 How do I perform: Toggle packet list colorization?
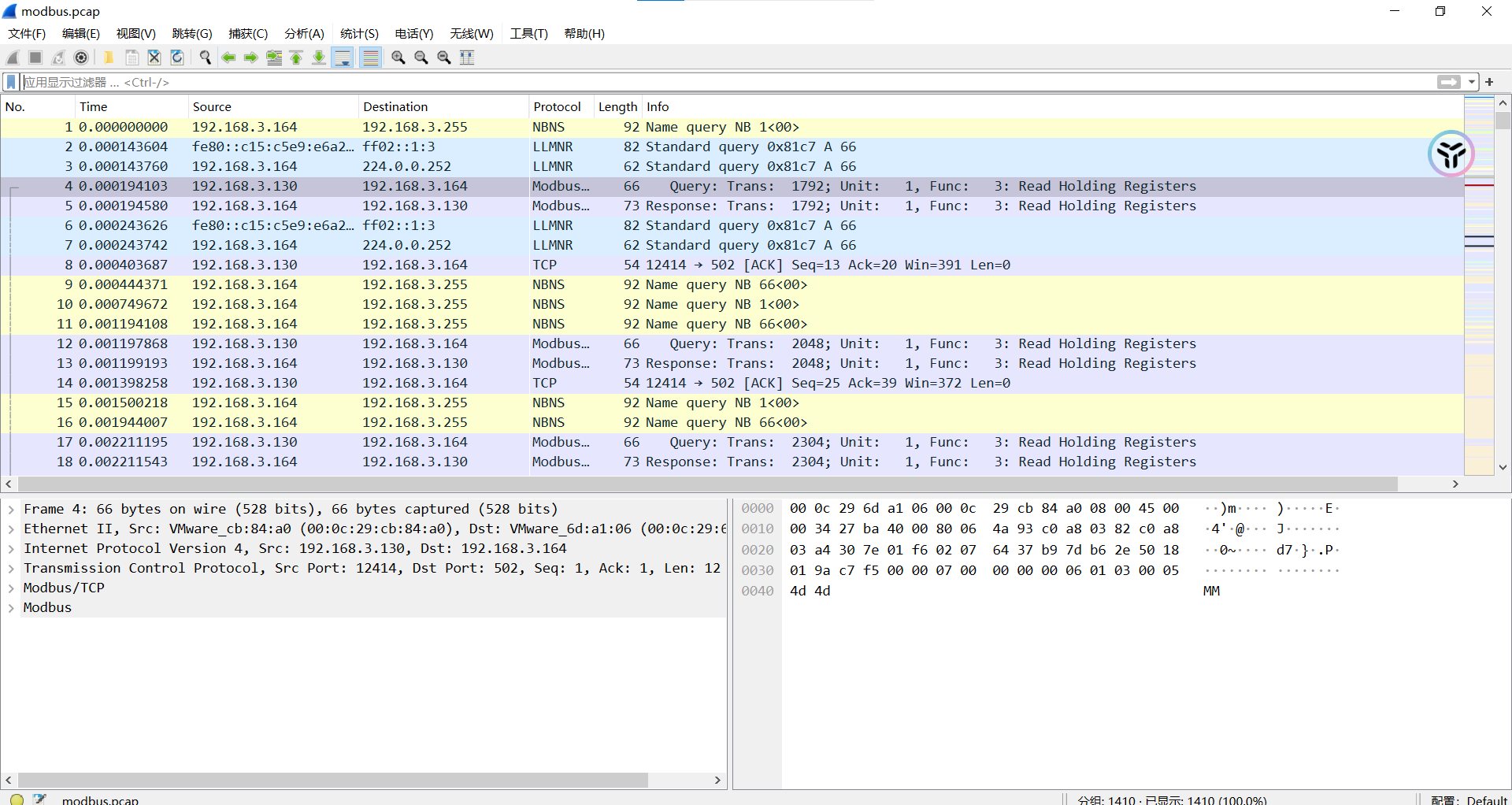click(x=370, y=57)
